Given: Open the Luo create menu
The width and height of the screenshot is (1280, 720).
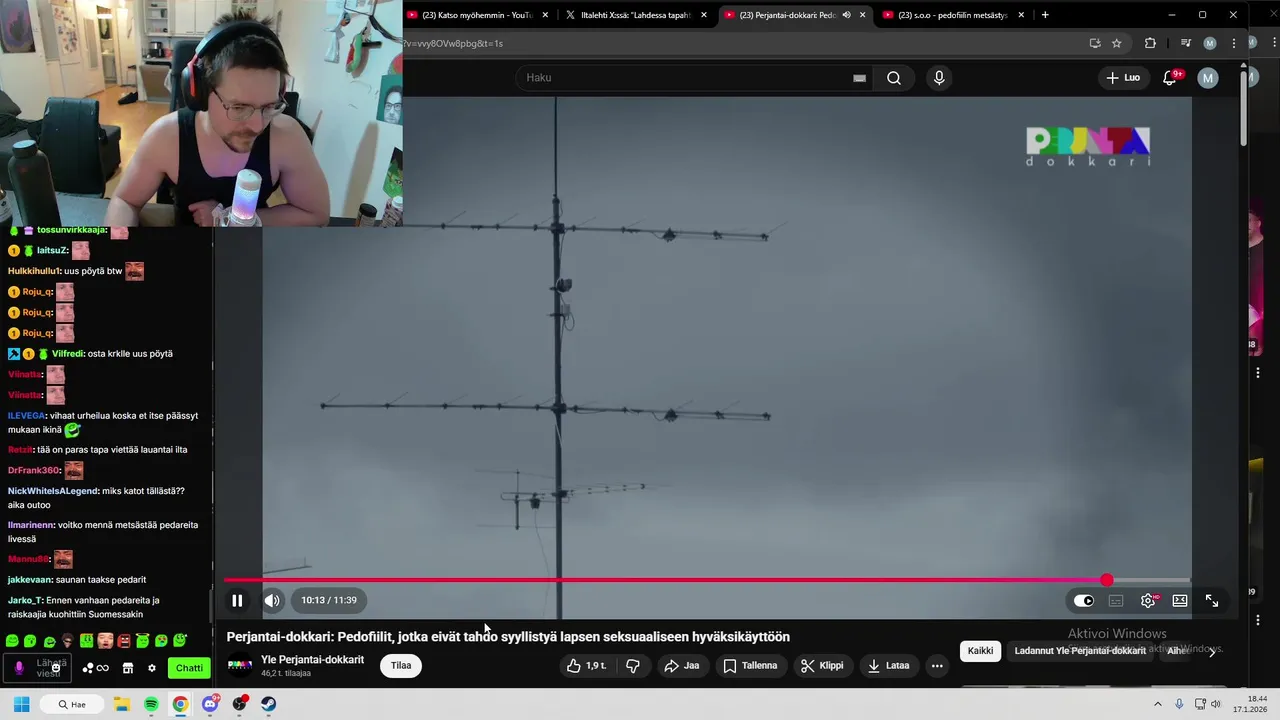Looking at the screenshot, I should click(1123, 78).
